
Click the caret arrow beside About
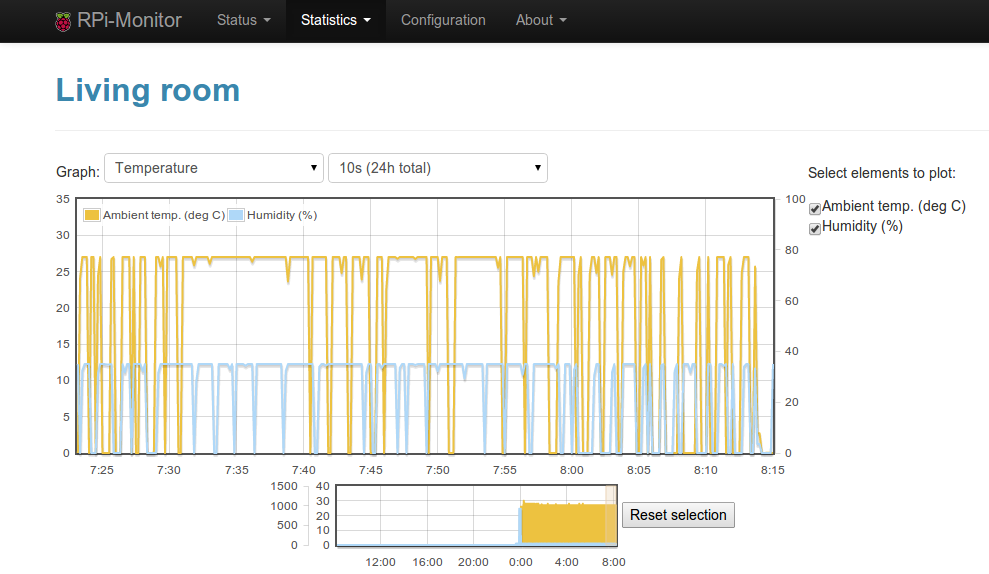(563, 21)
